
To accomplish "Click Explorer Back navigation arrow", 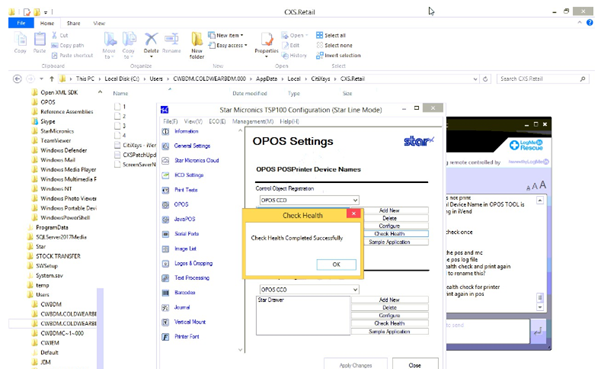I will 17,79.
